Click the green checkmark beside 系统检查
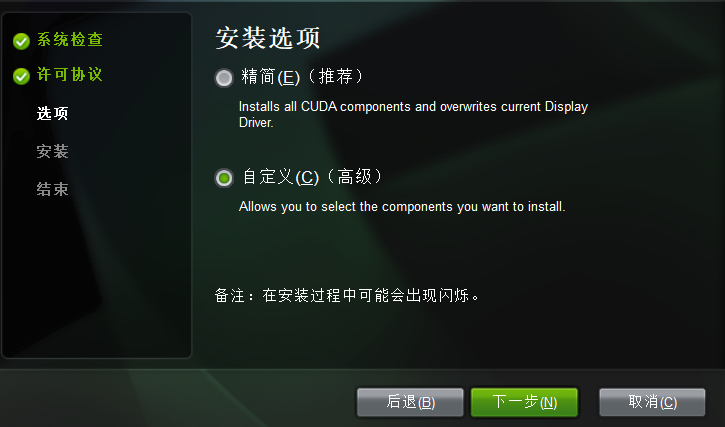725x427 pixels. [x=21, y=41]
